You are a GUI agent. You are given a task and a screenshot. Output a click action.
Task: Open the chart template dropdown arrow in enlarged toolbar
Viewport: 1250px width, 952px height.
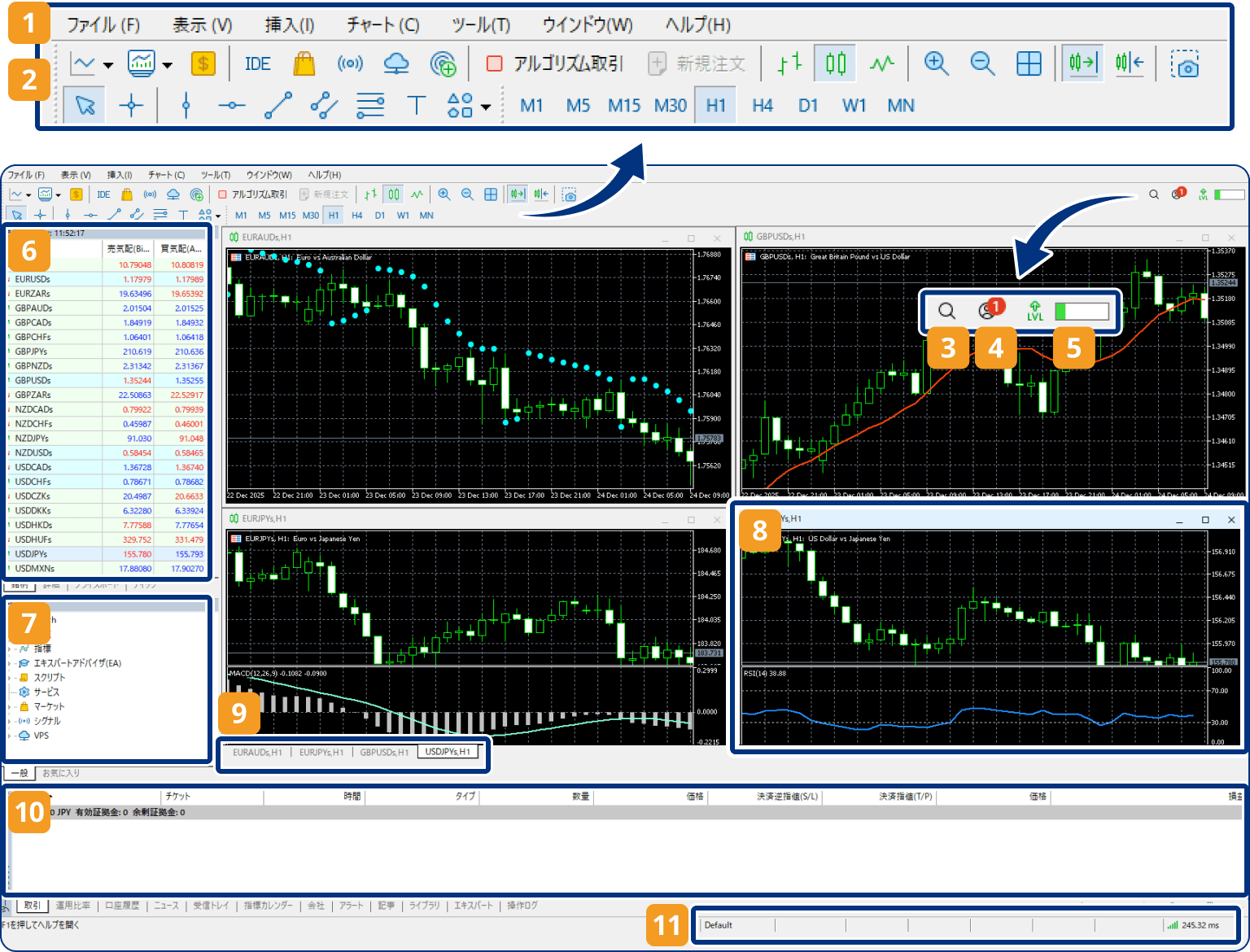[x=167, y=64]
